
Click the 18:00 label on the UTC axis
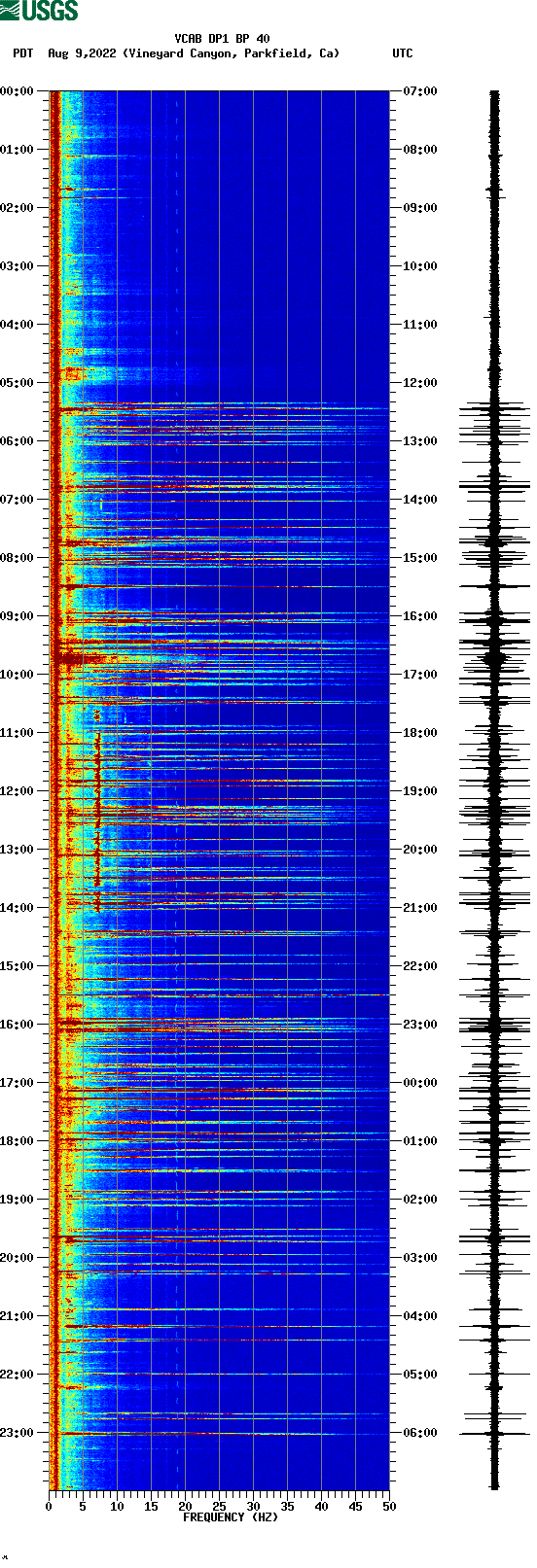click(x=420, y=733)
